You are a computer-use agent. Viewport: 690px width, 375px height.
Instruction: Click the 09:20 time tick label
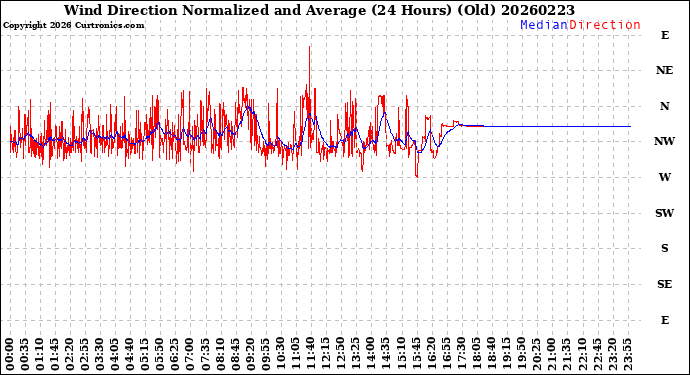[250, 355]
